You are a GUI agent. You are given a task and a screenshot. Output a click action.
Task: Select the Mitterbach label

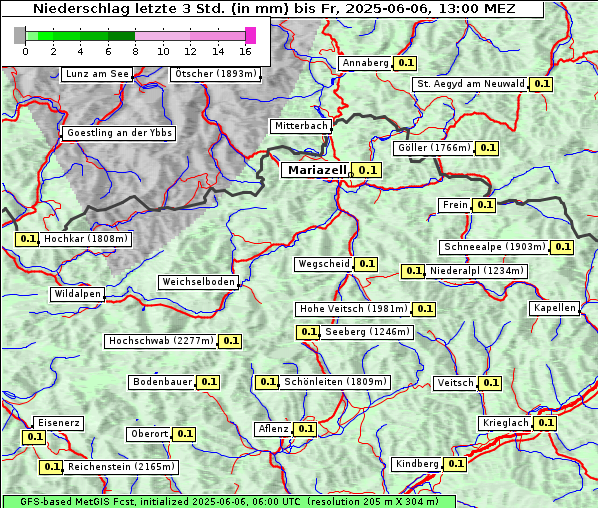coord(301,126)
